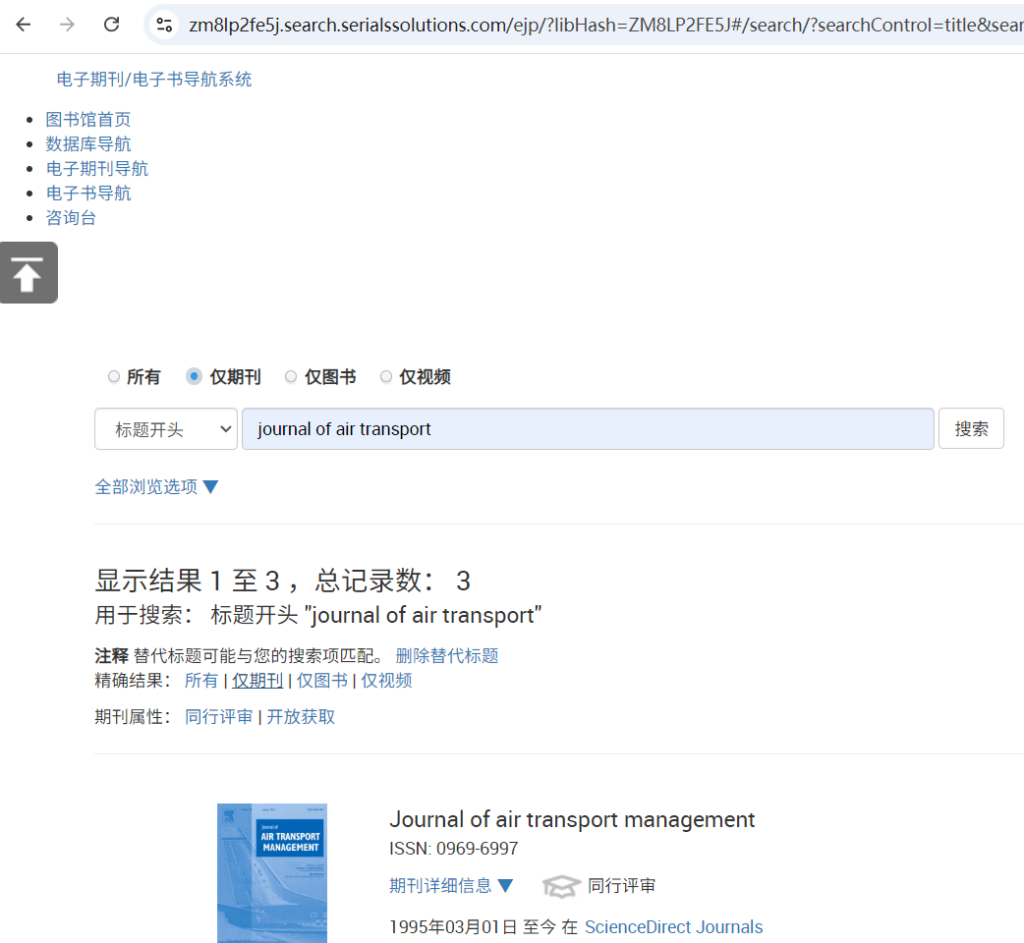
Task: Open the 标题开头 search type dropdown
Action: [x=166, y=429]
